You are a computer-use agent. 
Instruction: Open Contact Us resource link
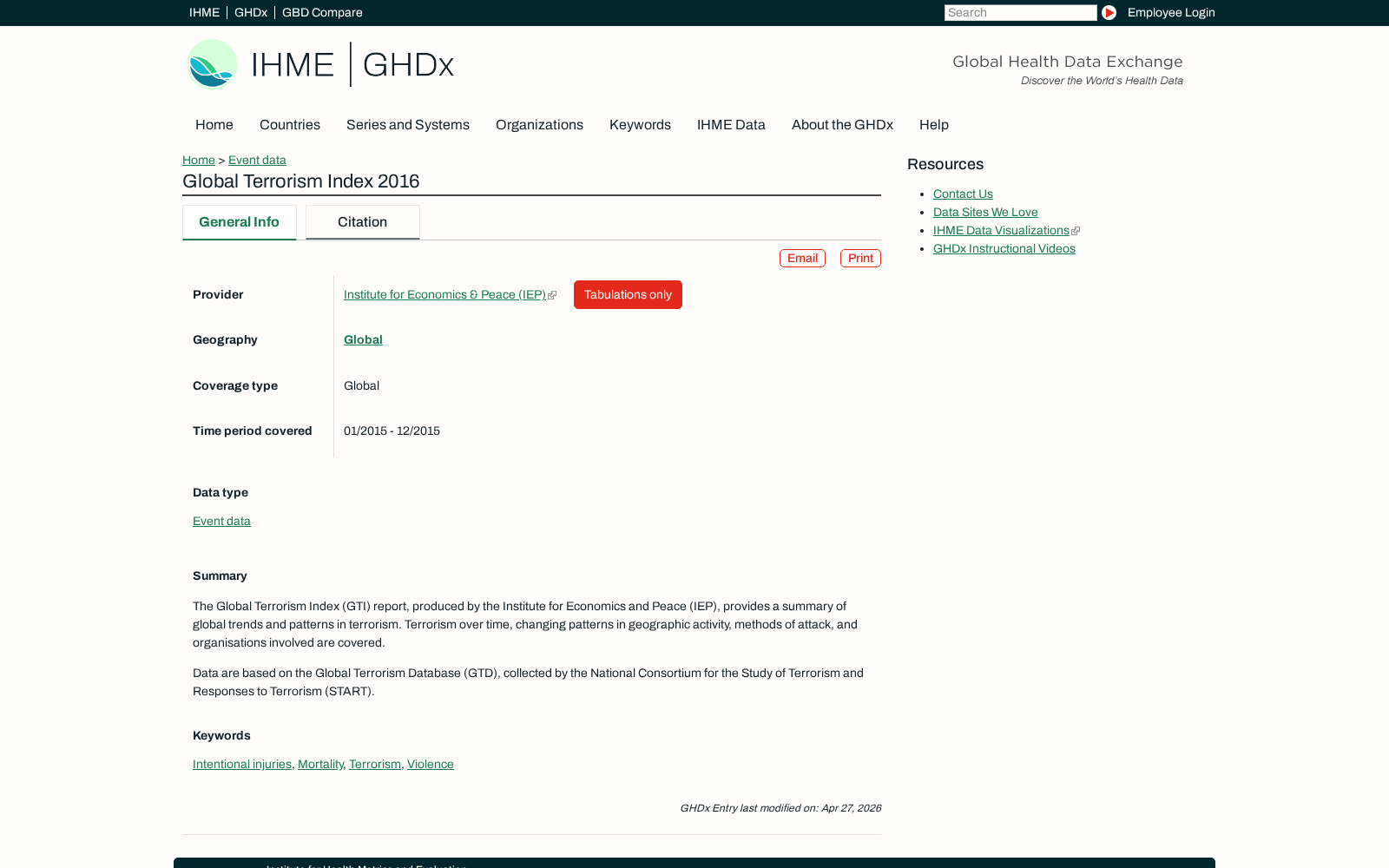[963, 194]
